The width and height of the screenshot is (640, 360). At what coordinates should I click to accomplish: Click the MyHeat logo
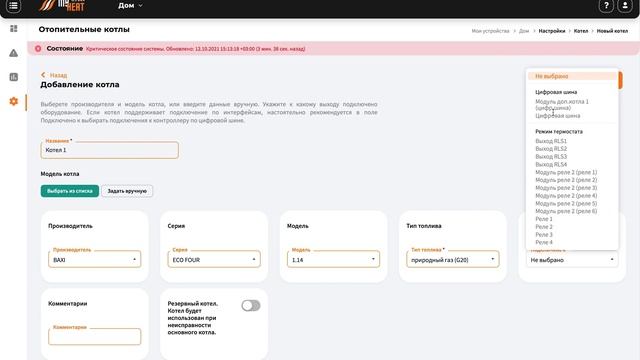pos(62,6)
